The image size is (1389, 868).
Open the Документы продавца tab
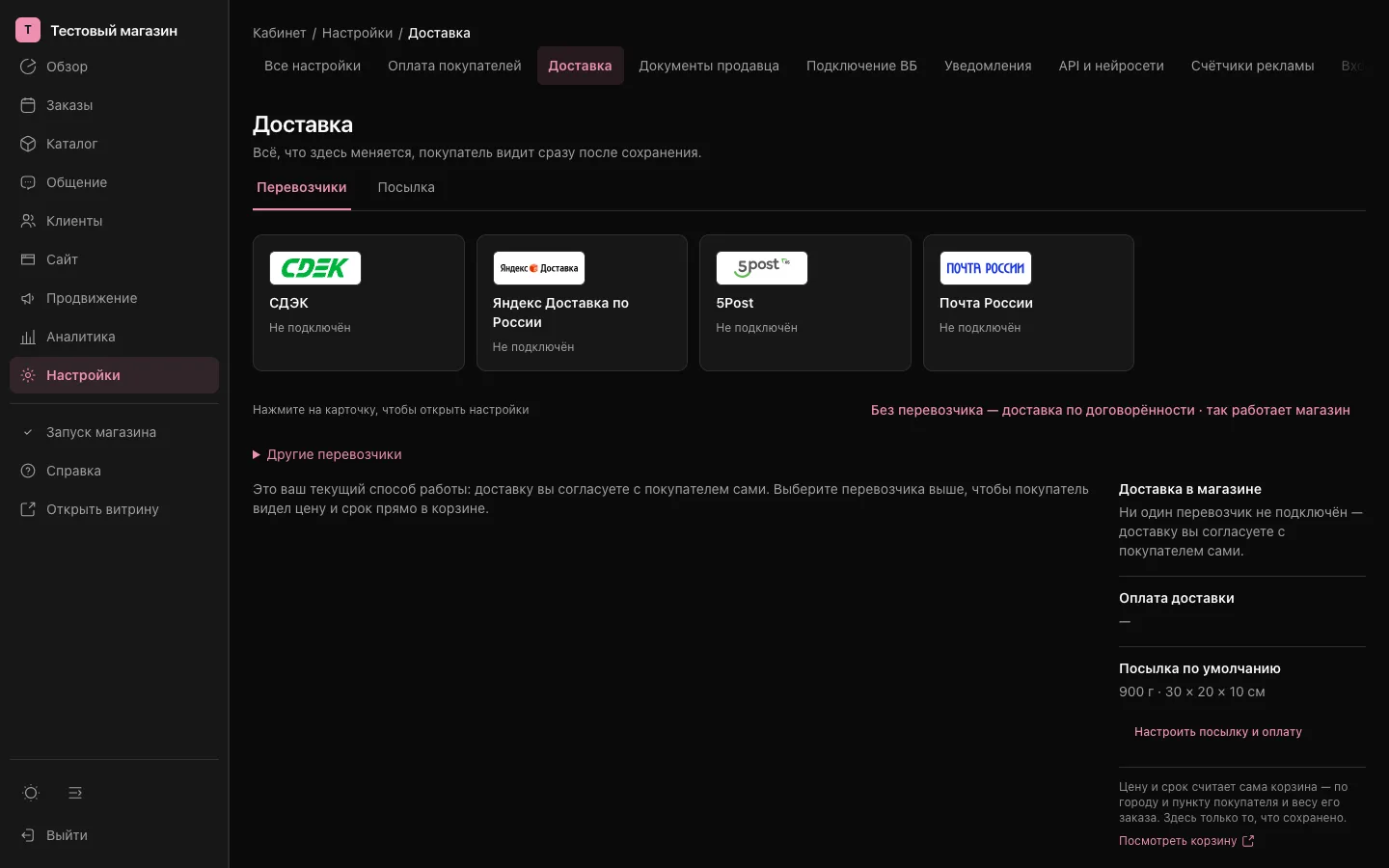709,66
